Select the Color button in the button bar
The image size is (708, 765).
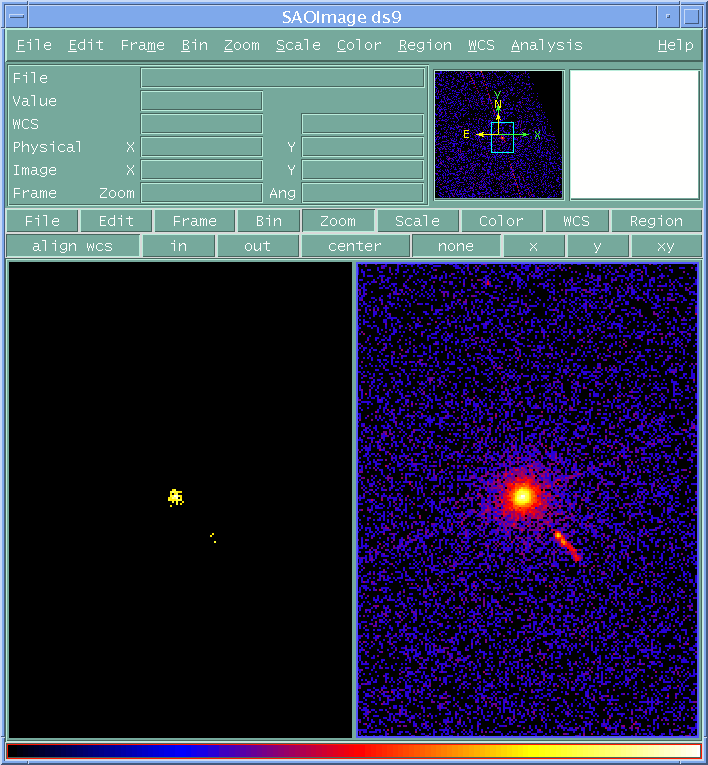click(502, 221)
